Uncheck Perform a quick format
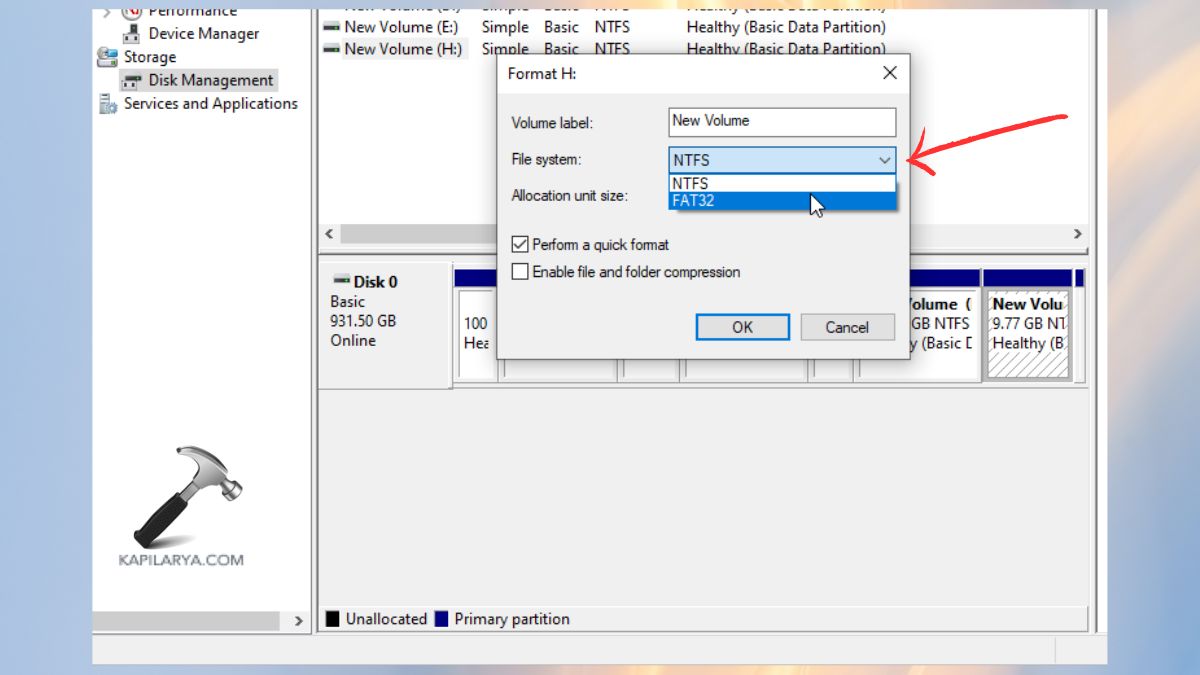This screenshot has width=1200, height=675. (x=520, y=244)
